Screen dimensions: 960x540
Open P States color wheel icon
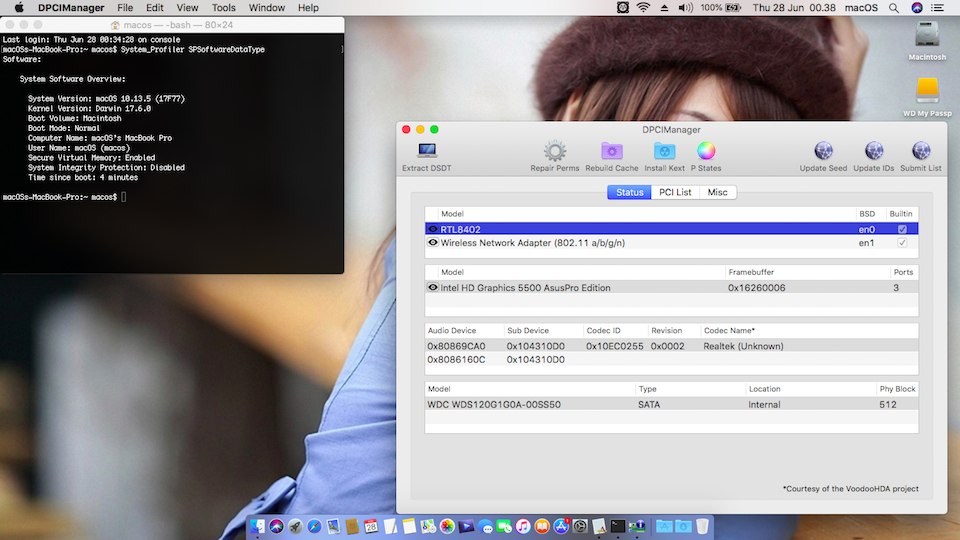point(706,152)
